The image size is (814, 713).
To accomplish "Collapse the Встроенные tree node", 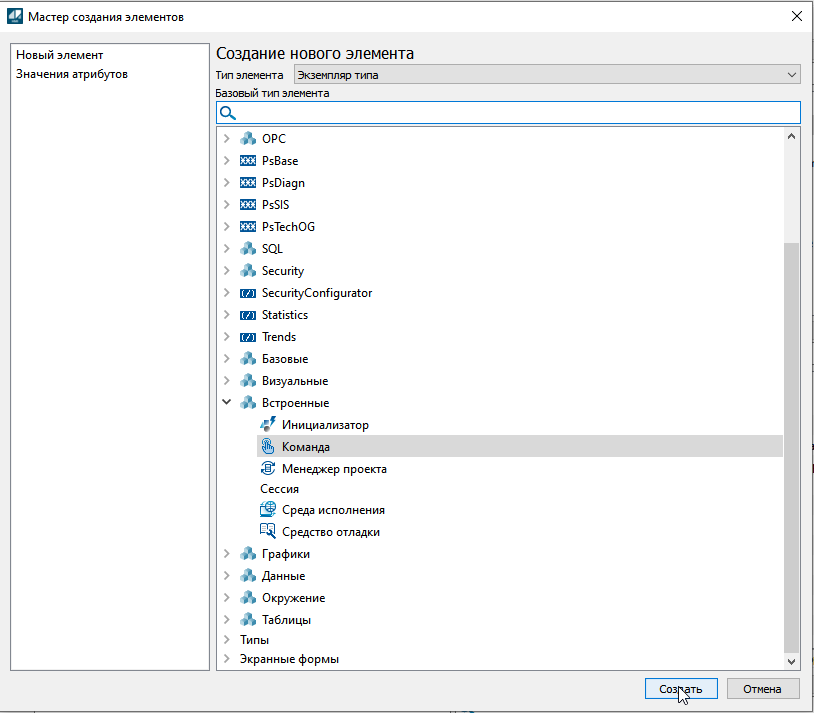I will [227, 403].
